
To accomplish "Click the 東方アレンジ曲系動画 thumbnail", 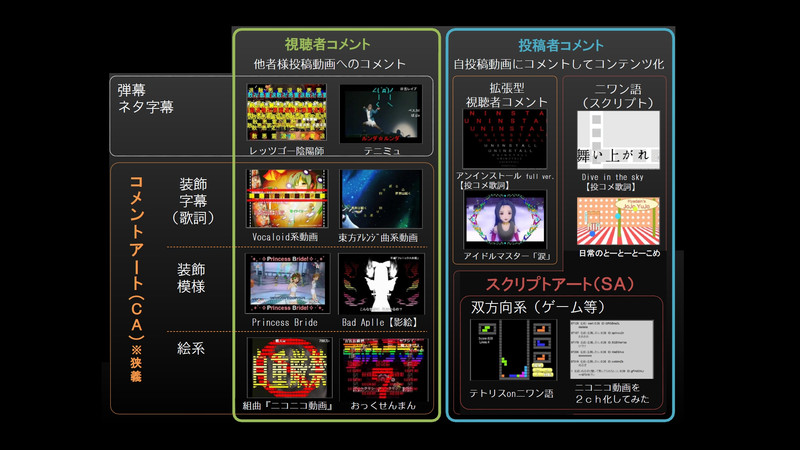I will (x=381, y=198).
